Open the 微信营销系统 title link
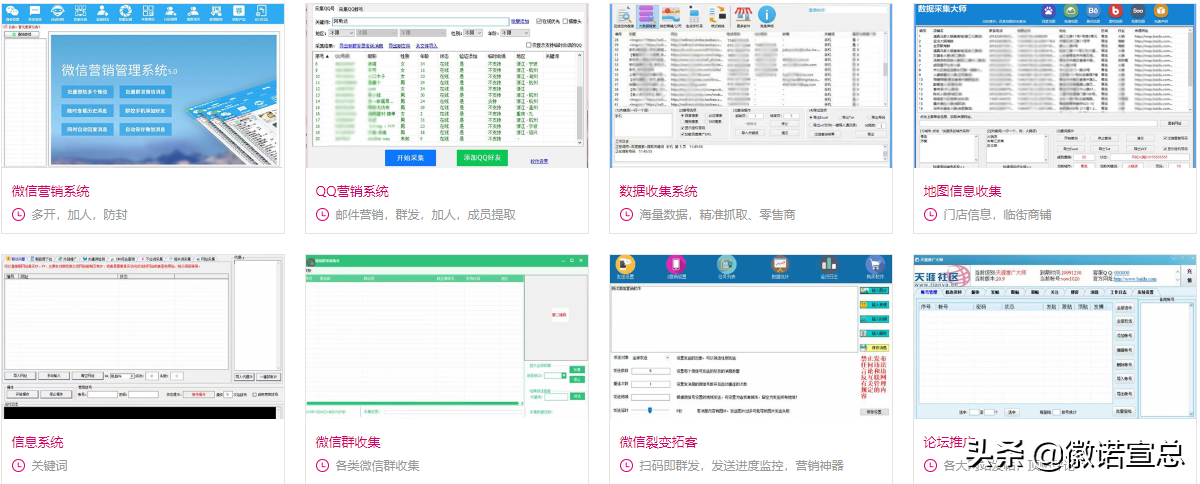This screenshot has width=1200, height=484. pos(50,191)
